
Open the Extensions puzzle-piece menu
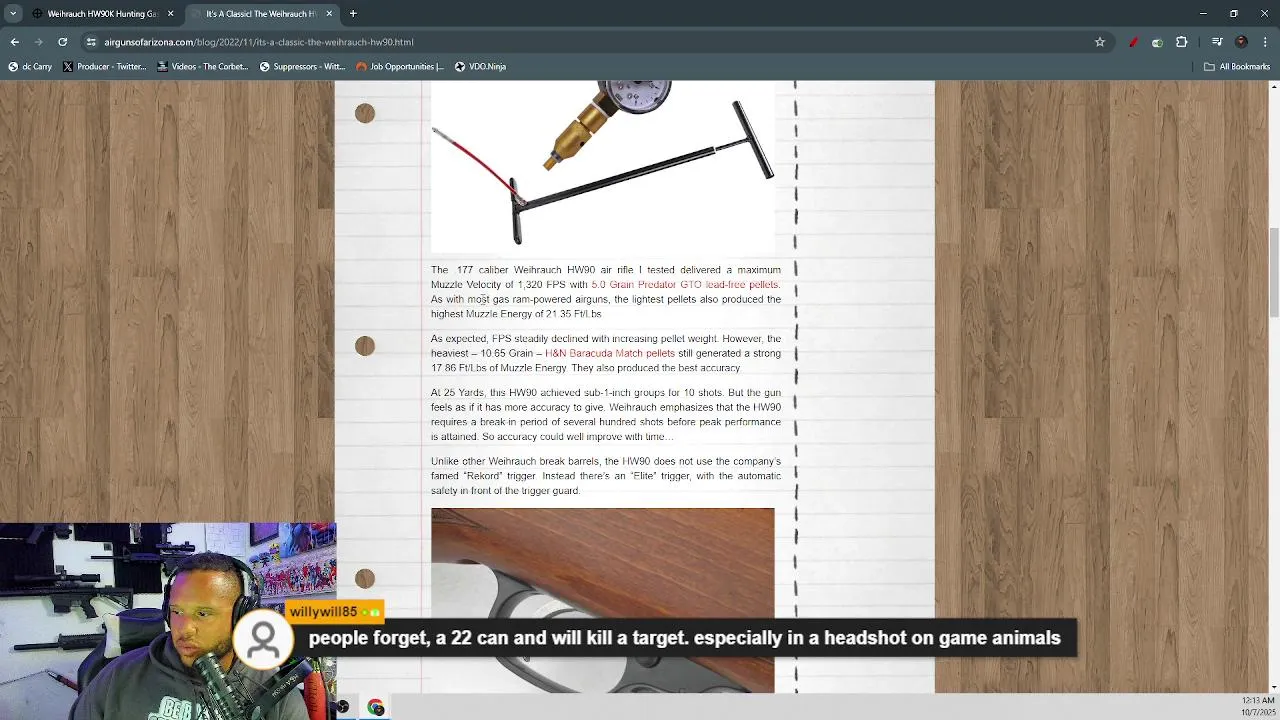pyautogui.click(x=1181, y=42)
